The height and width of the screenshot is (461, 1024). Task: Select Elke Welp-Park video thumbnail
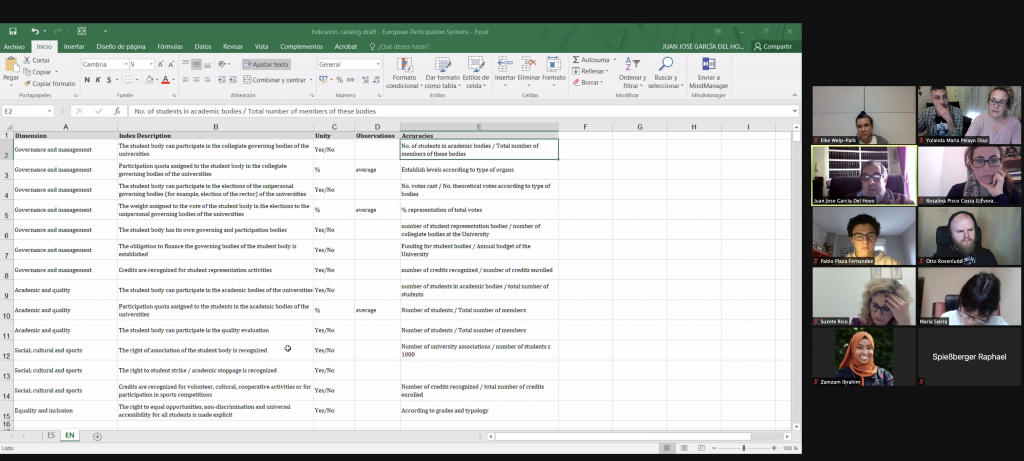coord(864,115)
